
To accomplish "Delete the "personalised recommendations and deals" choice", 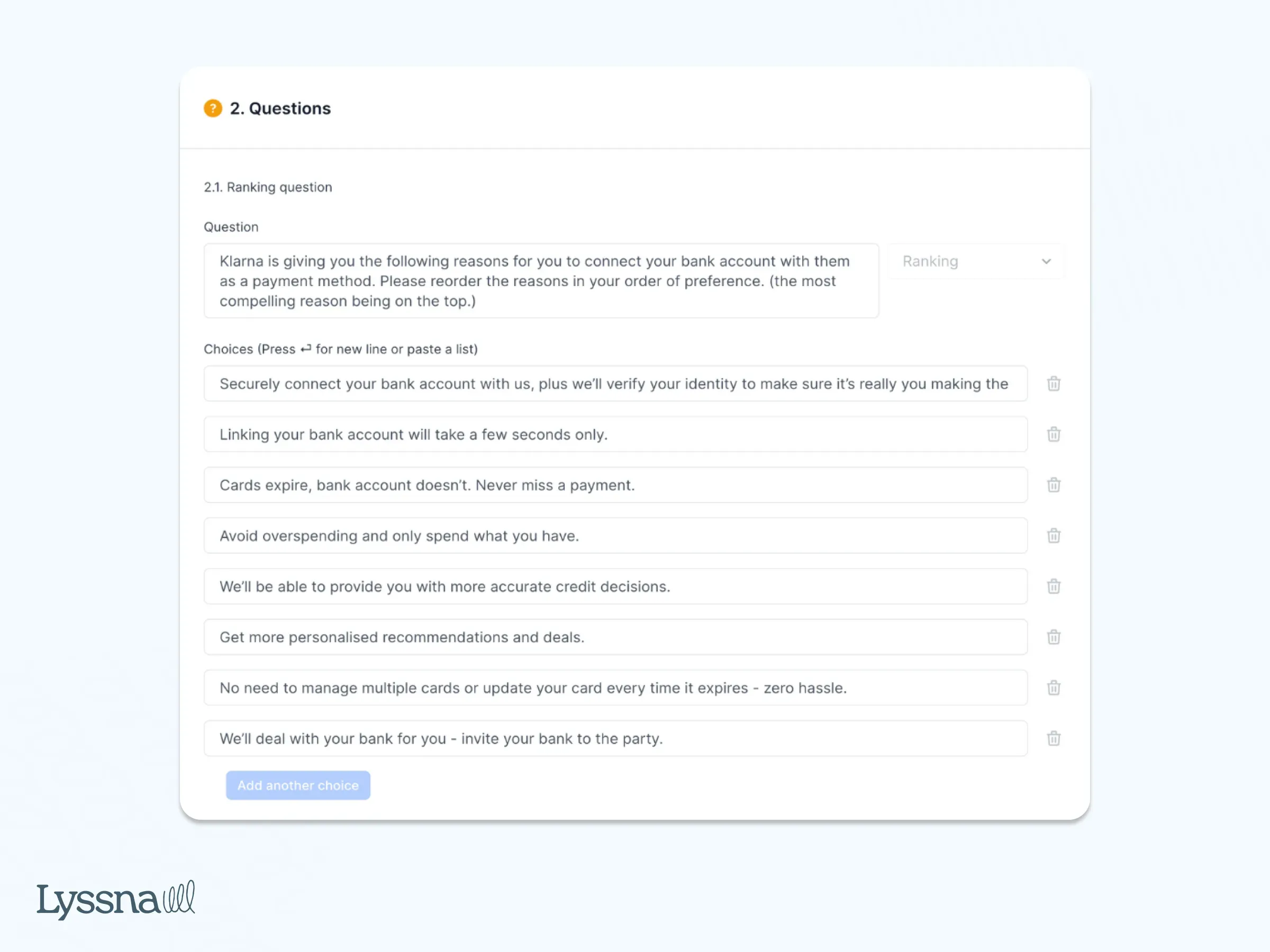I will coord(1054,637).
